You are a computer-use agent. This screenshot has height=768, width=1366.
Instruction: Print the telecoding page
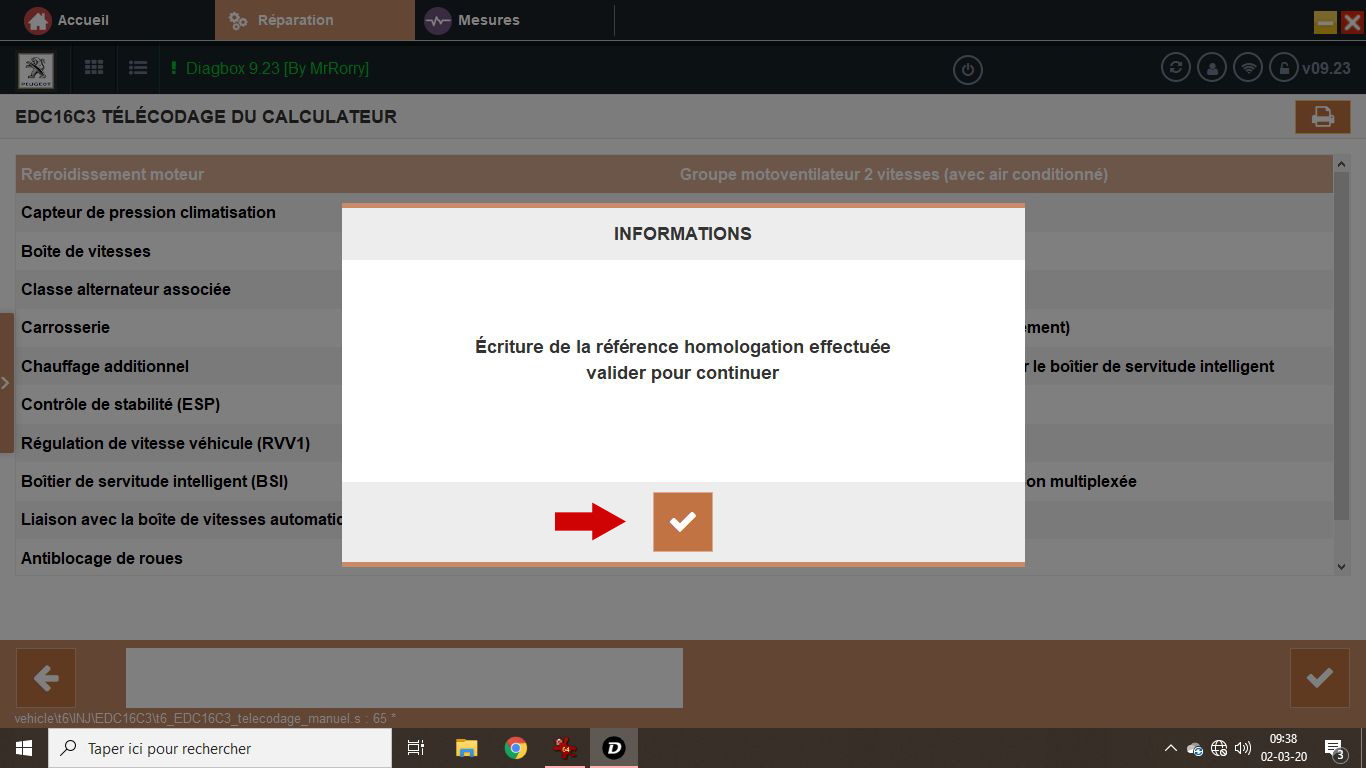tap(1323, 117)
